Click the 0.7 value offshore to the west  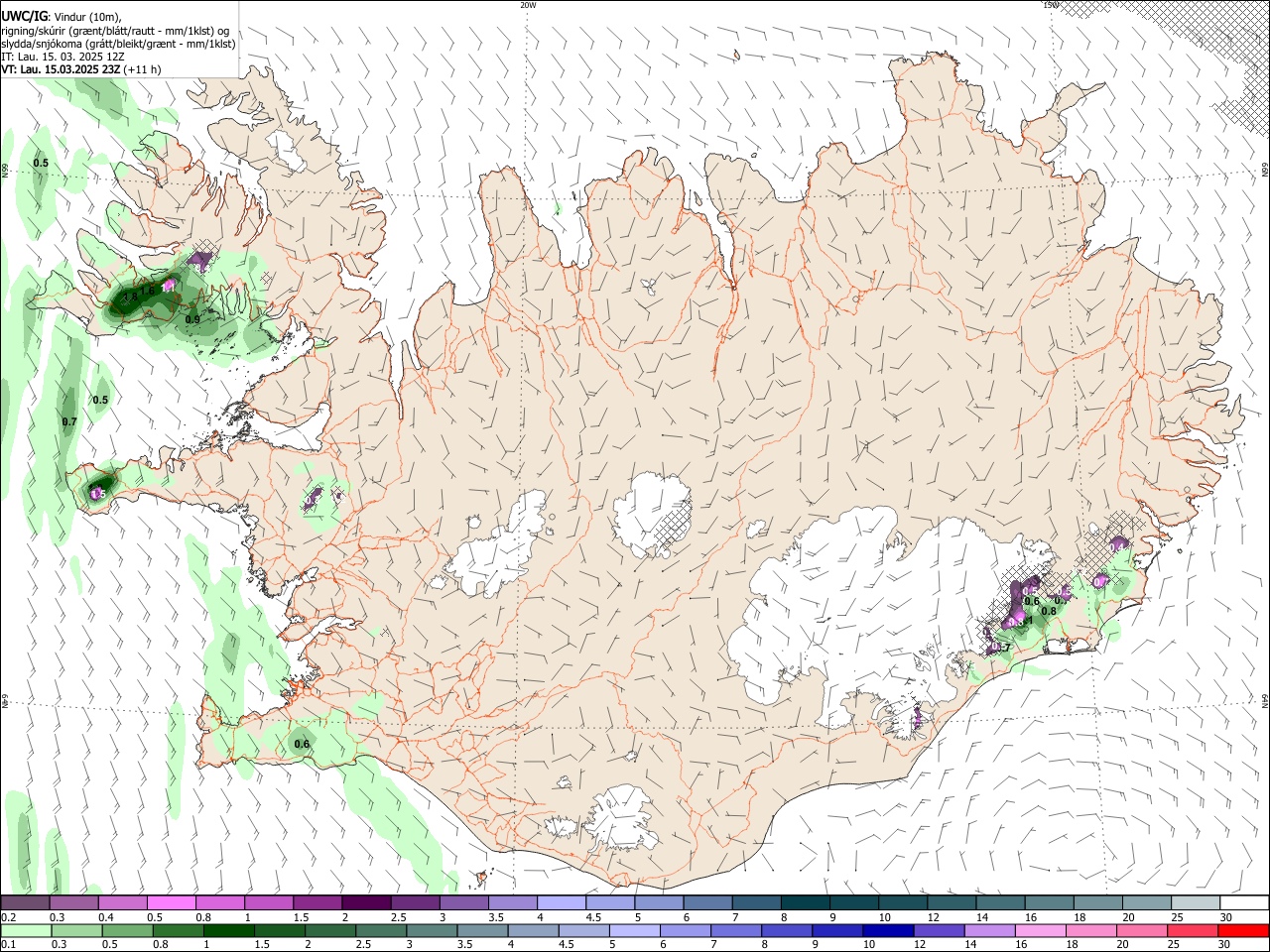69,421
